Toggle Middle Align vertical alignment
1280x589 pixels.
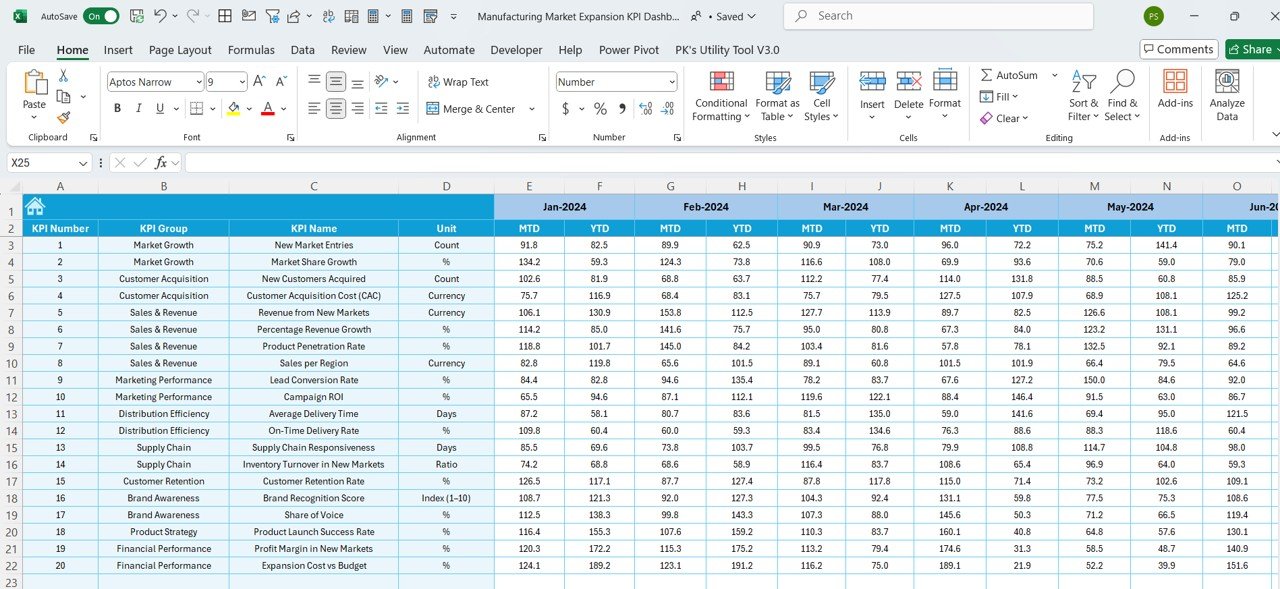click(x=336, y=82)
